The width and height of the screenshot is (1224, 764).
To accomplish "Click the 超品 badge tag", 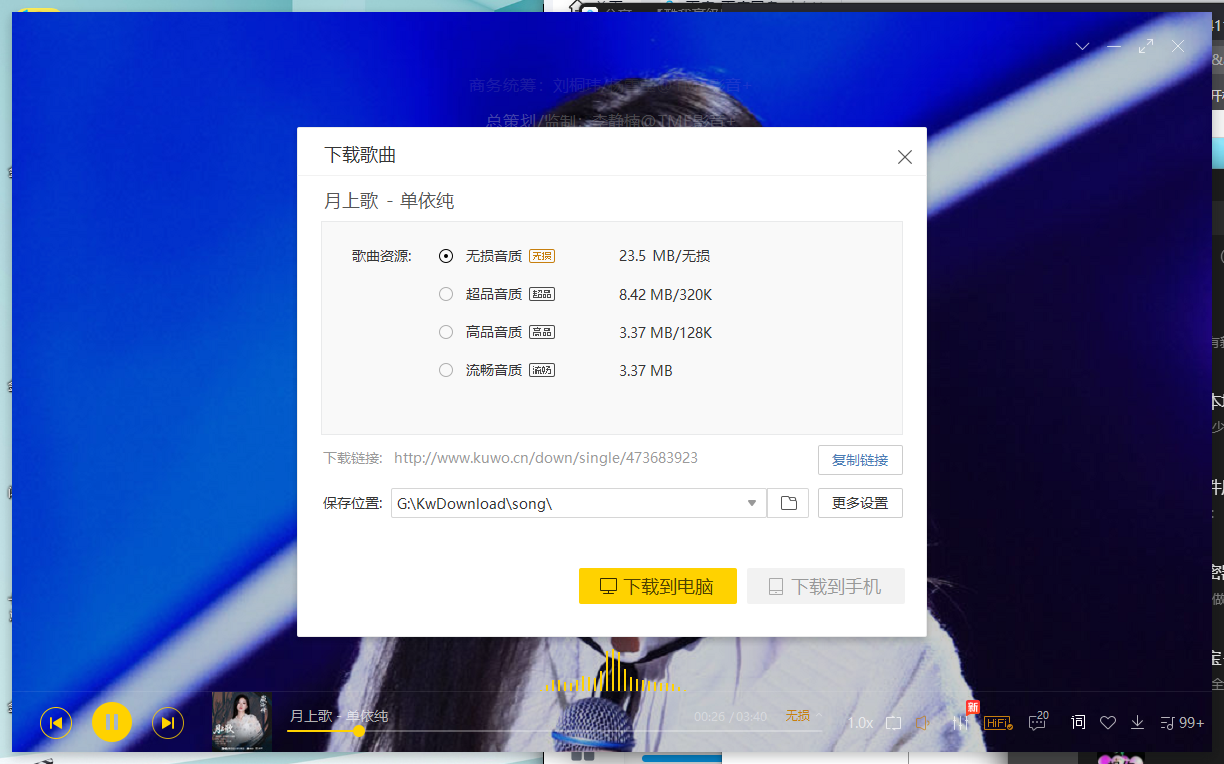I will coord(542,294).
